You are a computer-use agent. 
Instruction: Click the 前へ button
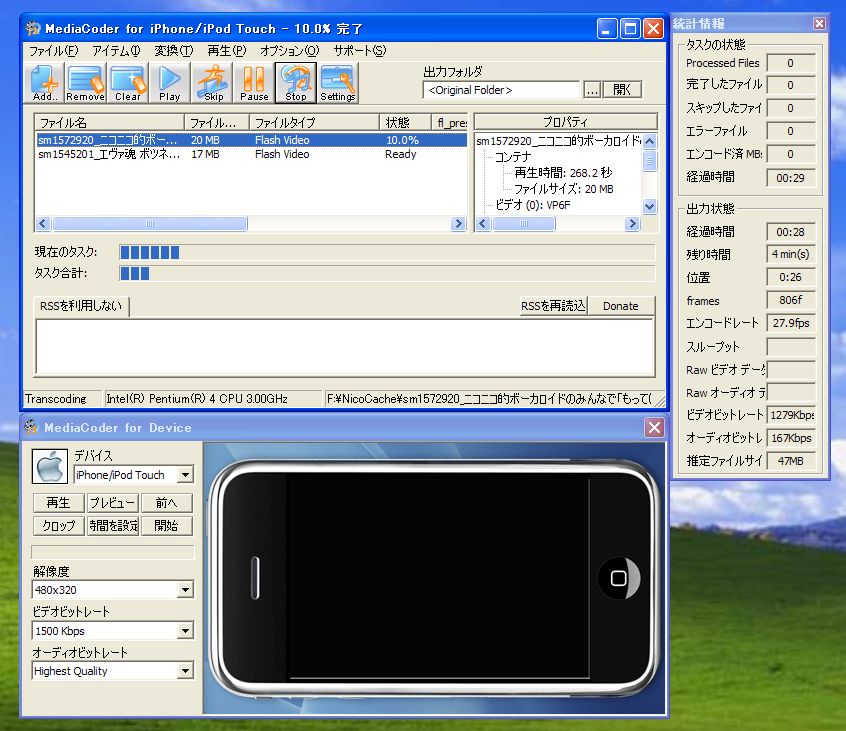166,503
